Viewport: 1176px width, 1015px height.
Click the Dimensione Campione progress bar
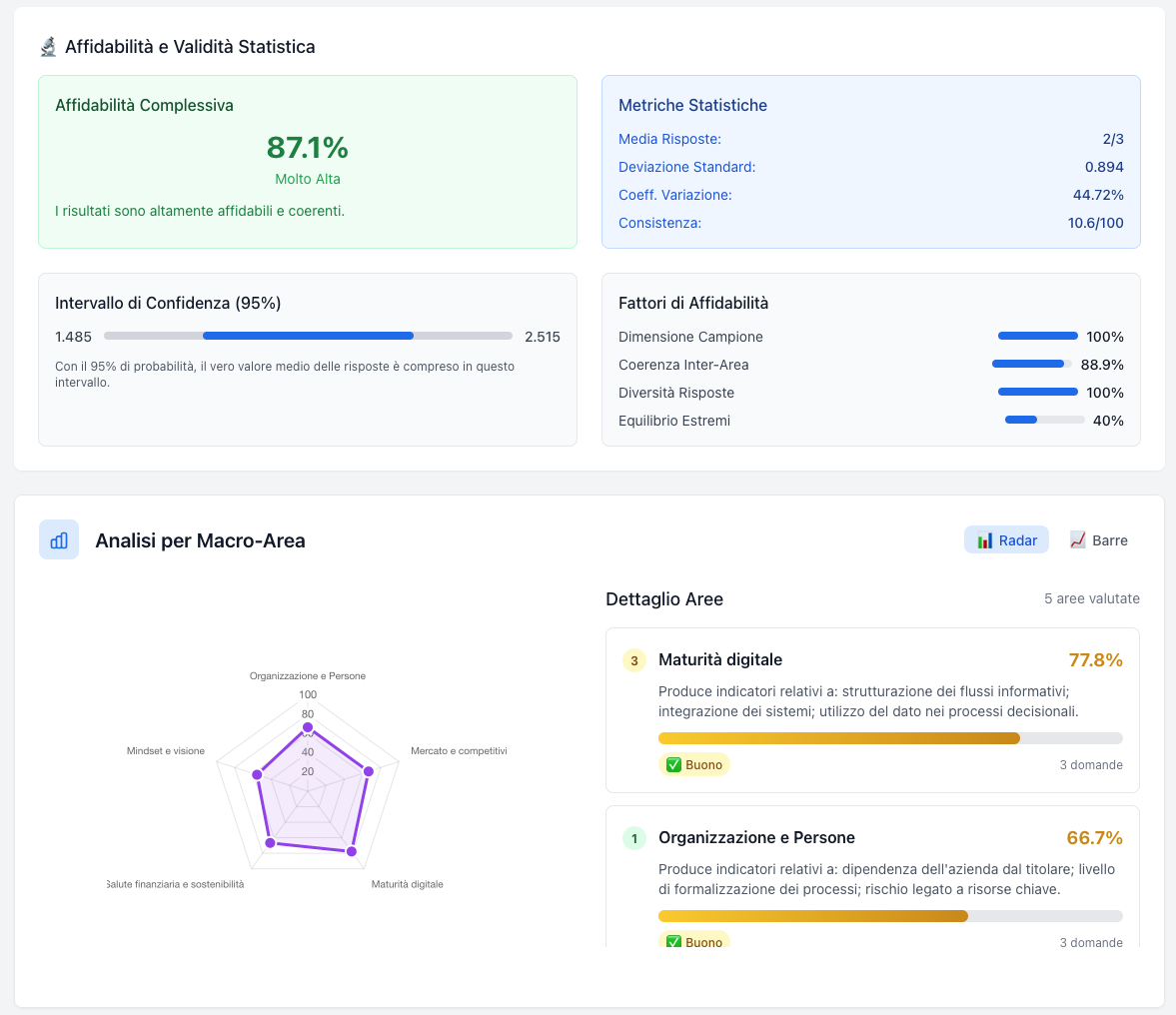1037,336
